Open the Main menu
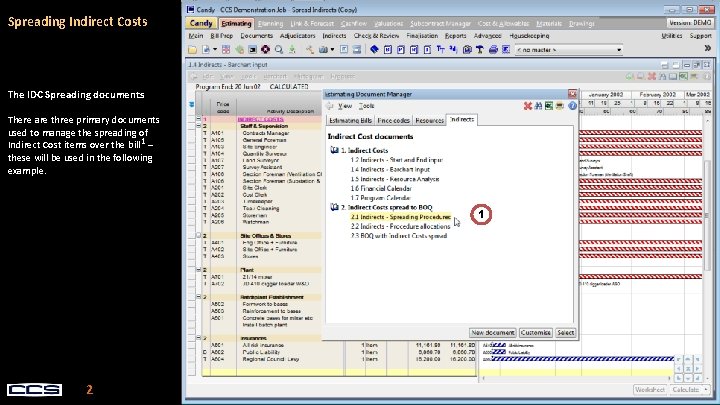The image size is (720, 405). coord(196,36)
